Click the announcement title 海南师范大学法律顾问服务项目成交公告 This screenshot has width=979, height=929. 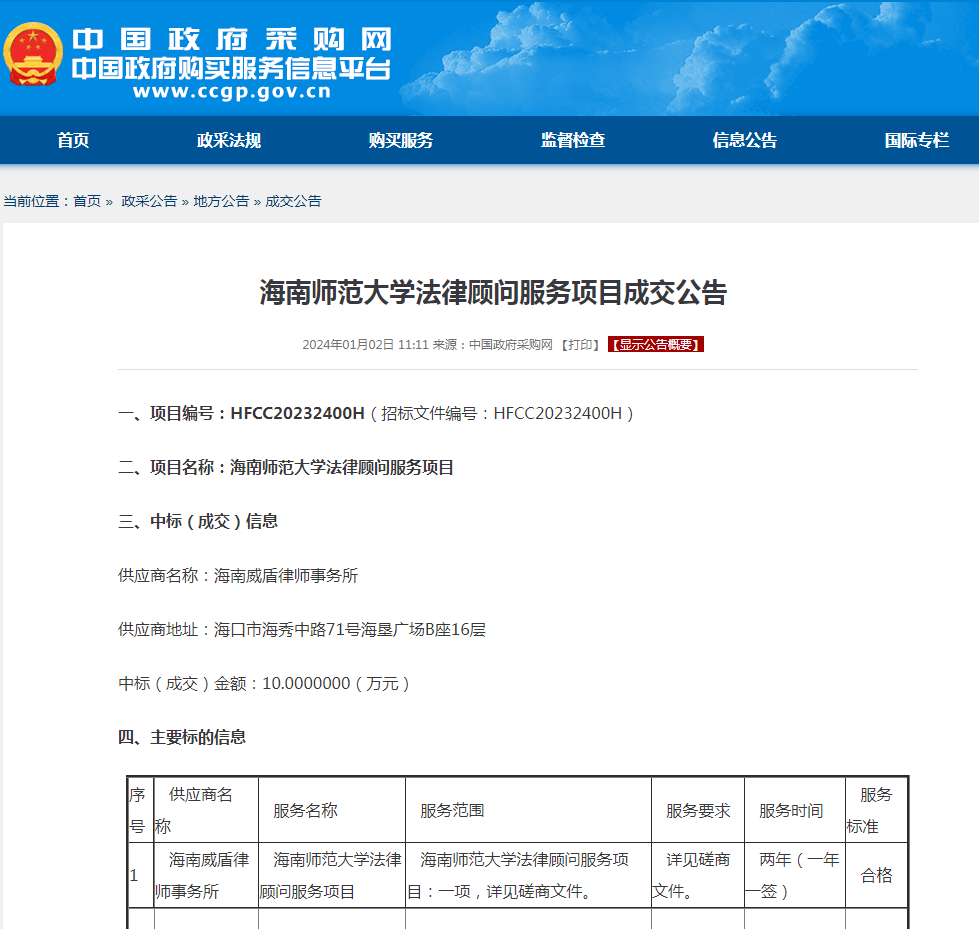[x=493, y=293]
